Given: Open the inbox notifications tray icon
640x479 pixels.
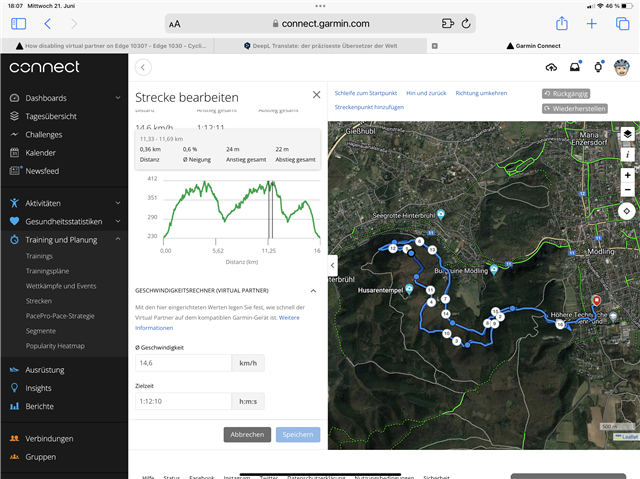Looking at the screenshot, I should click(x=575, y=67).
